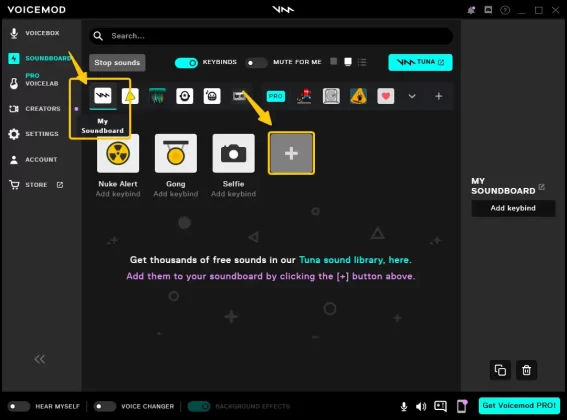Toggle Hear Myself on
Image resolution: width=567 pixels, height=420 pixels.
pyautogui.click(x=19, y=406)
